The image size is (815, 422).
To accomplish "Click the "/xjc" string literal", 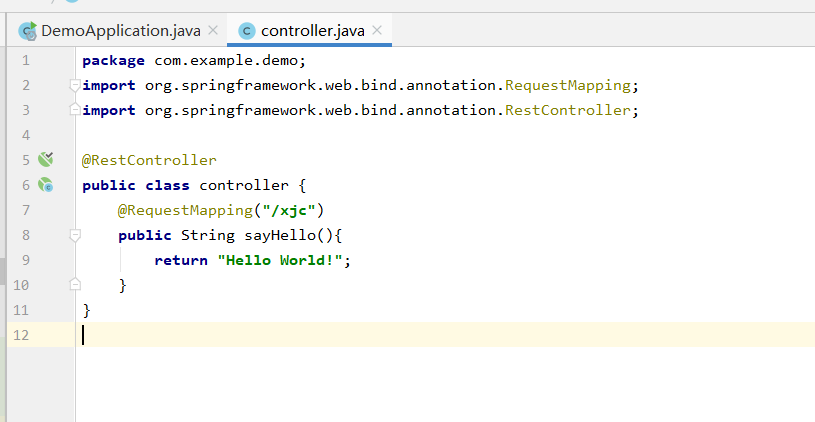I will (289, 210).
